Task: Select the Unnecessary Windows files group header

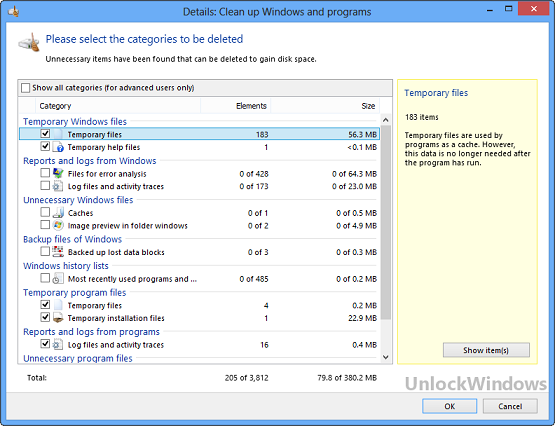Action: click(78, 200)
